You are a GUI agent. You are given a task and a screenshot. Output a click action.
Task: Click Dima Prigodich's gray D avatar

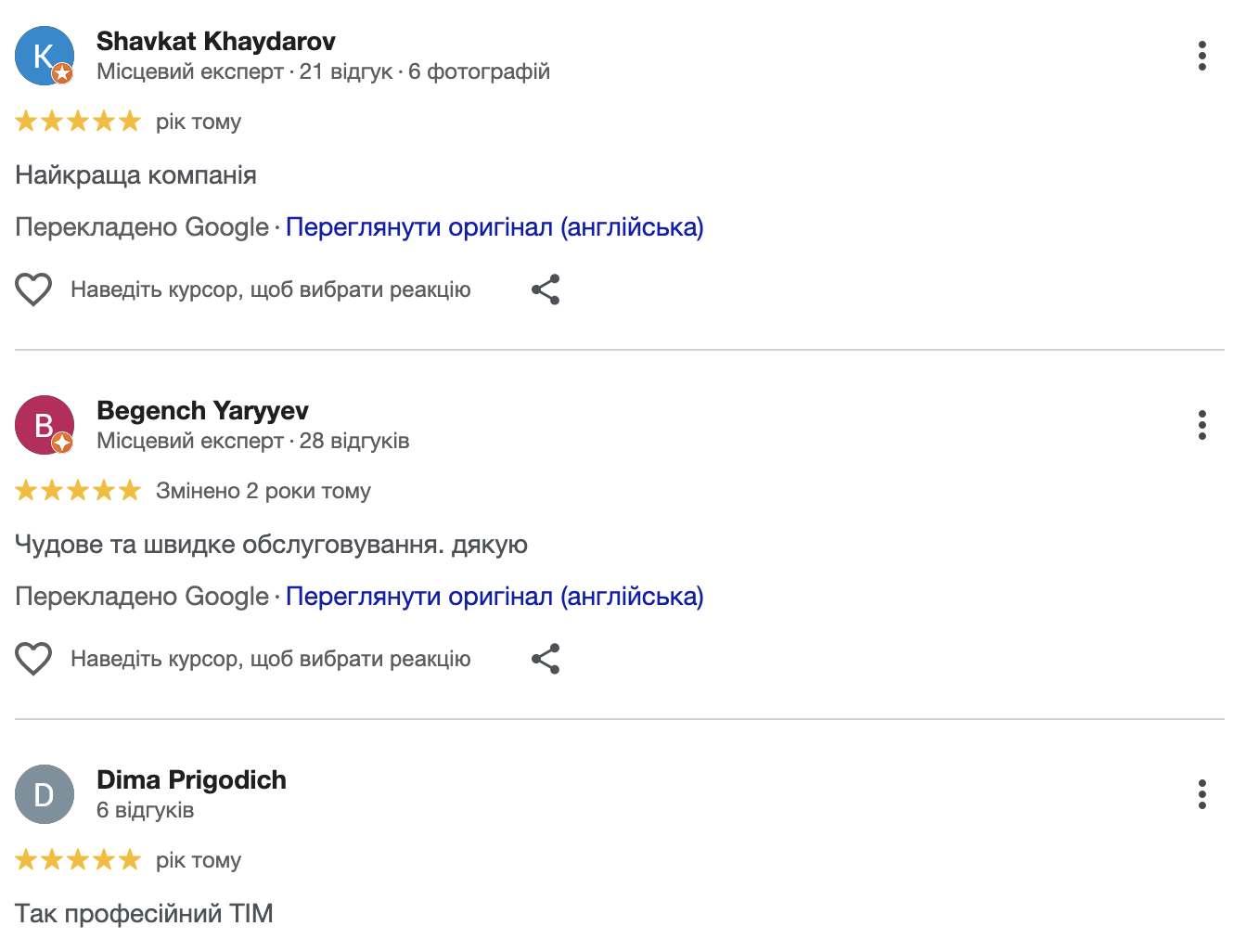click(44, 794)
